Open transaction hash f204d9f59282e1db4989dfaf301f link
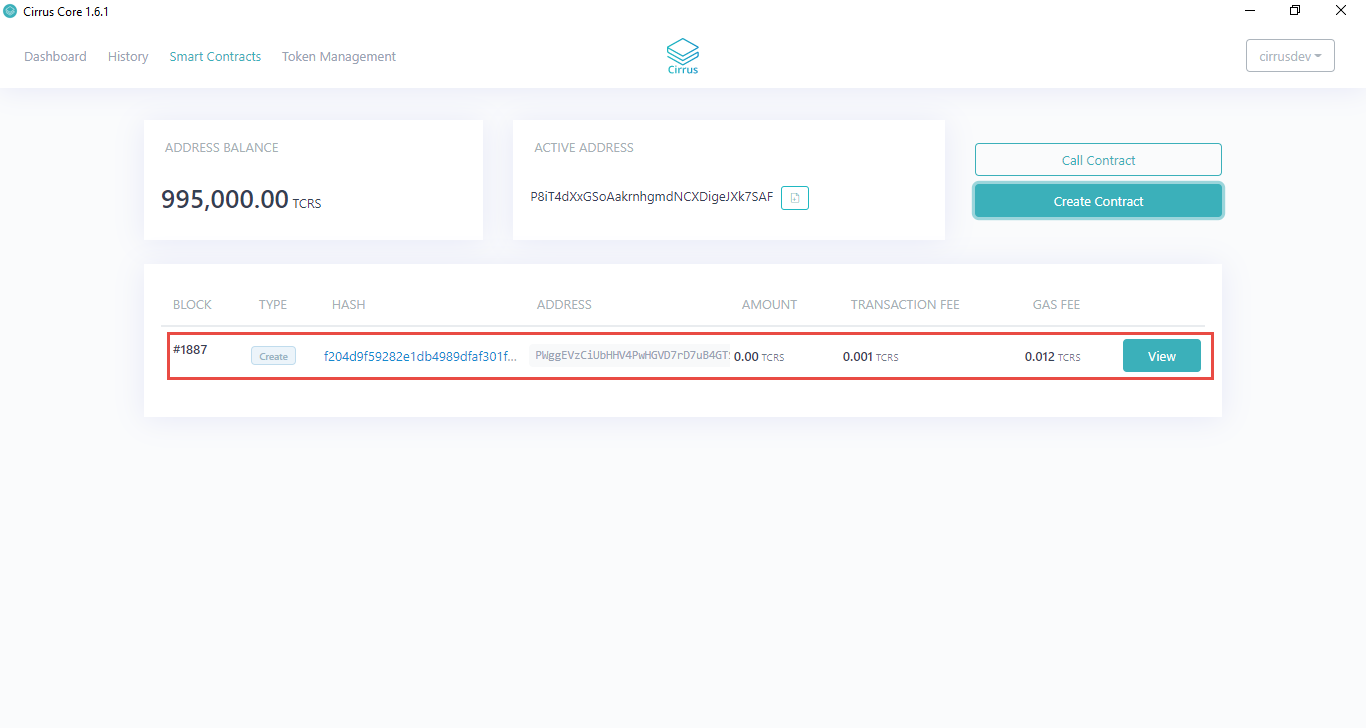This screenshot has height=728, width=1366. (x=420, y=355)
